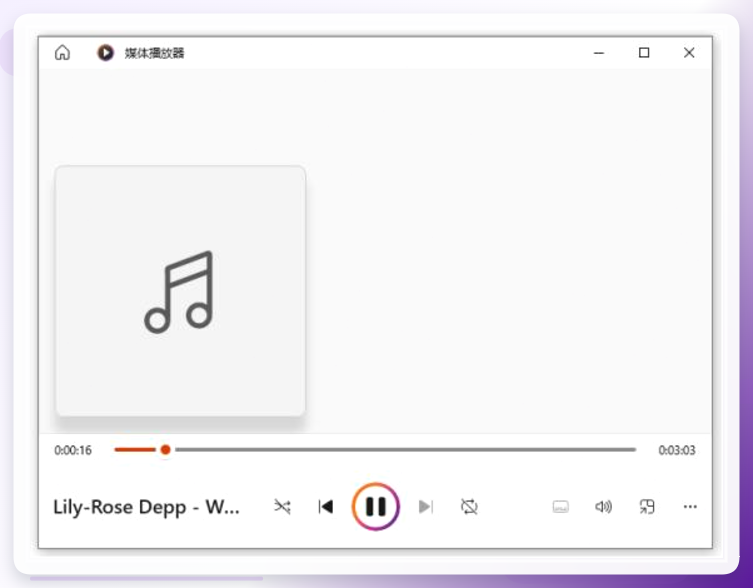
Task: Minimize the Media Player window
Action: click(599, 53)
